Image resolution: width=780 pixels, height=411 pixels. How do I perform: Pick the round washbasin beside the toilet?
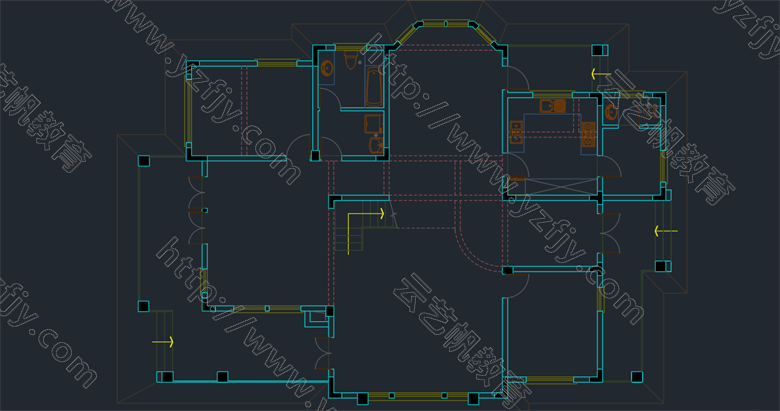[x=327, y=68]
